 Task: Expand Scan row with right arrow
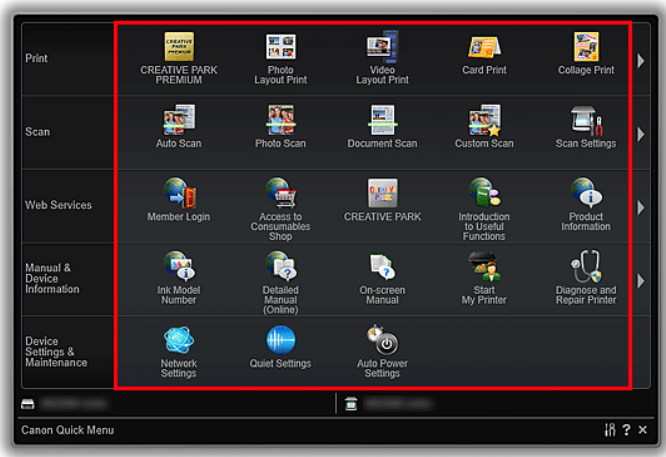pyautogui.click(x=641, y=134)
